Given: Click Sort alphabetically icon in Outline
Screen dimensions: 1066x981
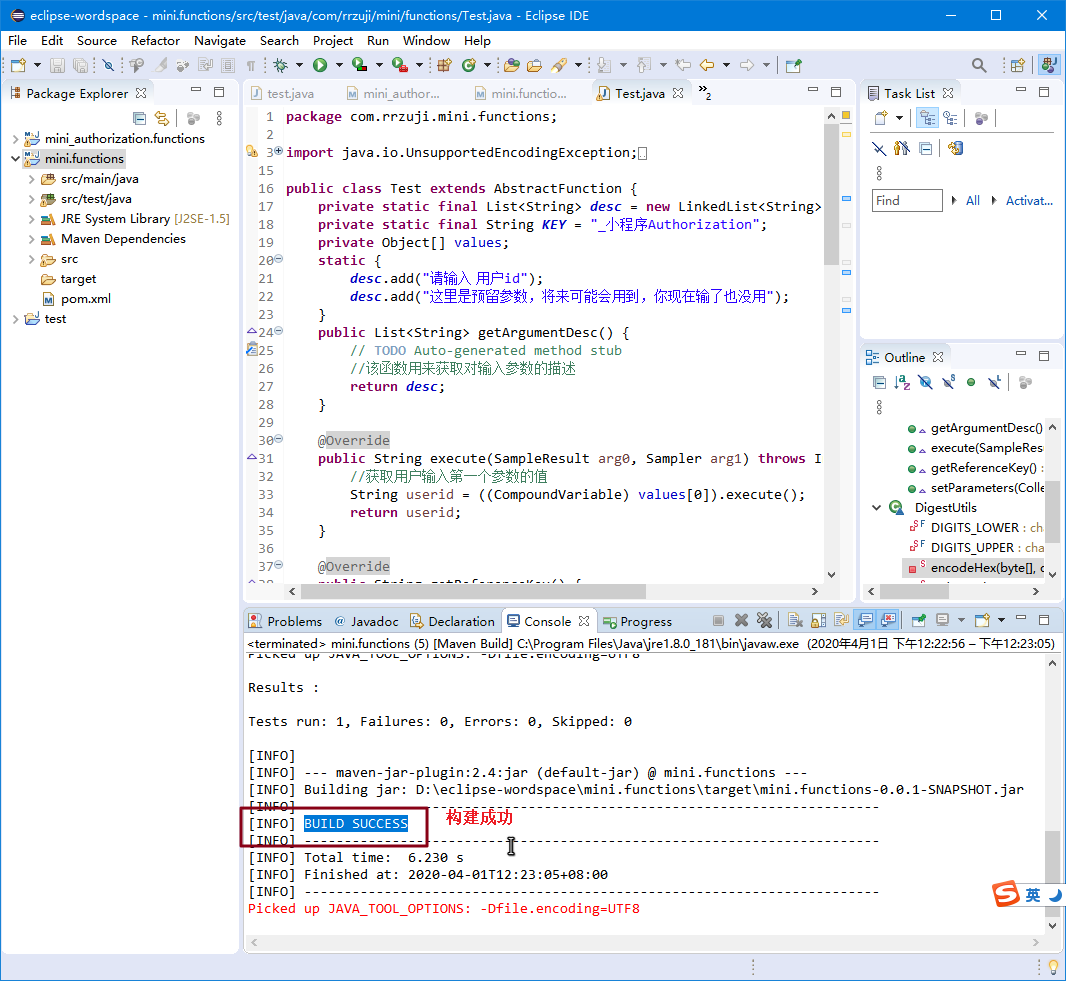Looking at the screenshot, I should click(902, 382).
